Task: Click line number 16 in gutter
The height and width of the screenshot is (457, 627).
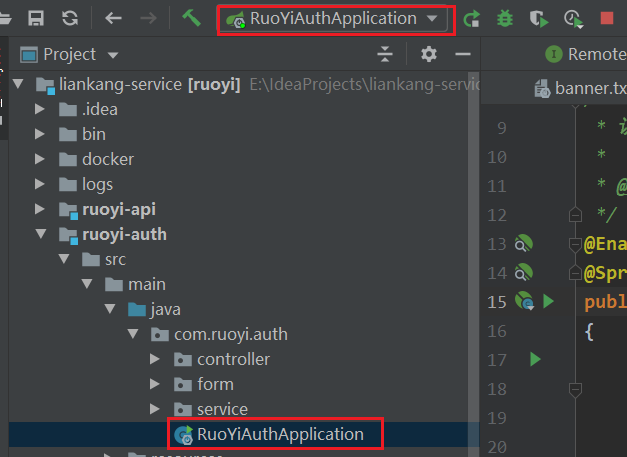Action: click(x=497, y=331)
